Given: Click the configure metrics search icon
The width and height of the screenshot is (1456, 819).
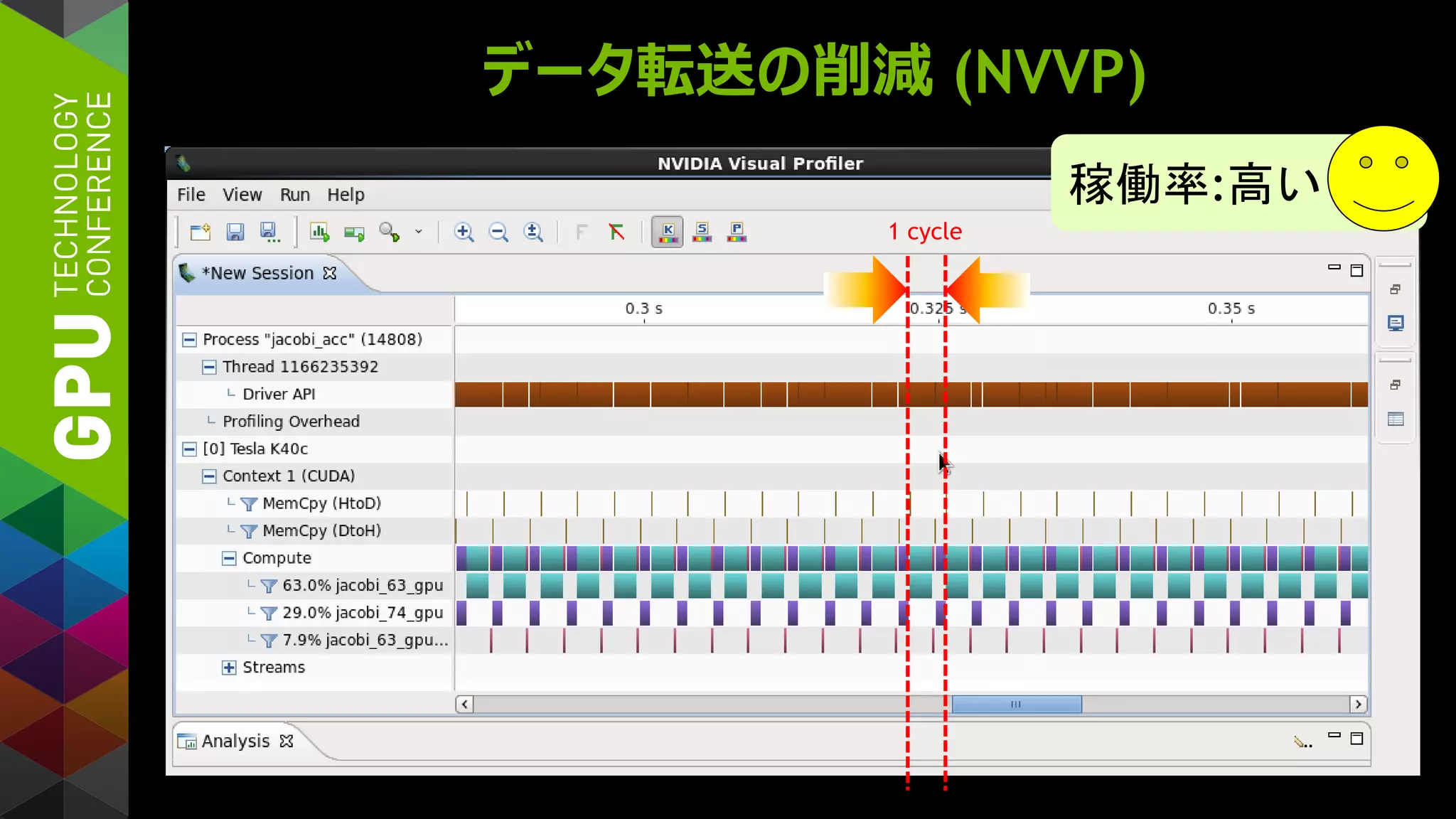Looking at the screenshot, I should click(x=389, y=232).
